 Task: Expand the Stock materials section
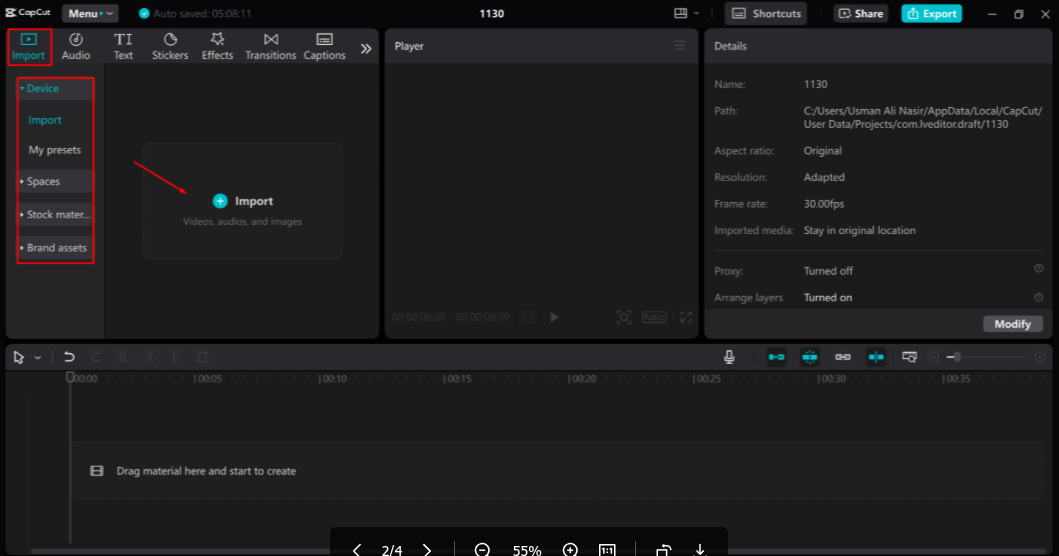(x=55, y=214)
